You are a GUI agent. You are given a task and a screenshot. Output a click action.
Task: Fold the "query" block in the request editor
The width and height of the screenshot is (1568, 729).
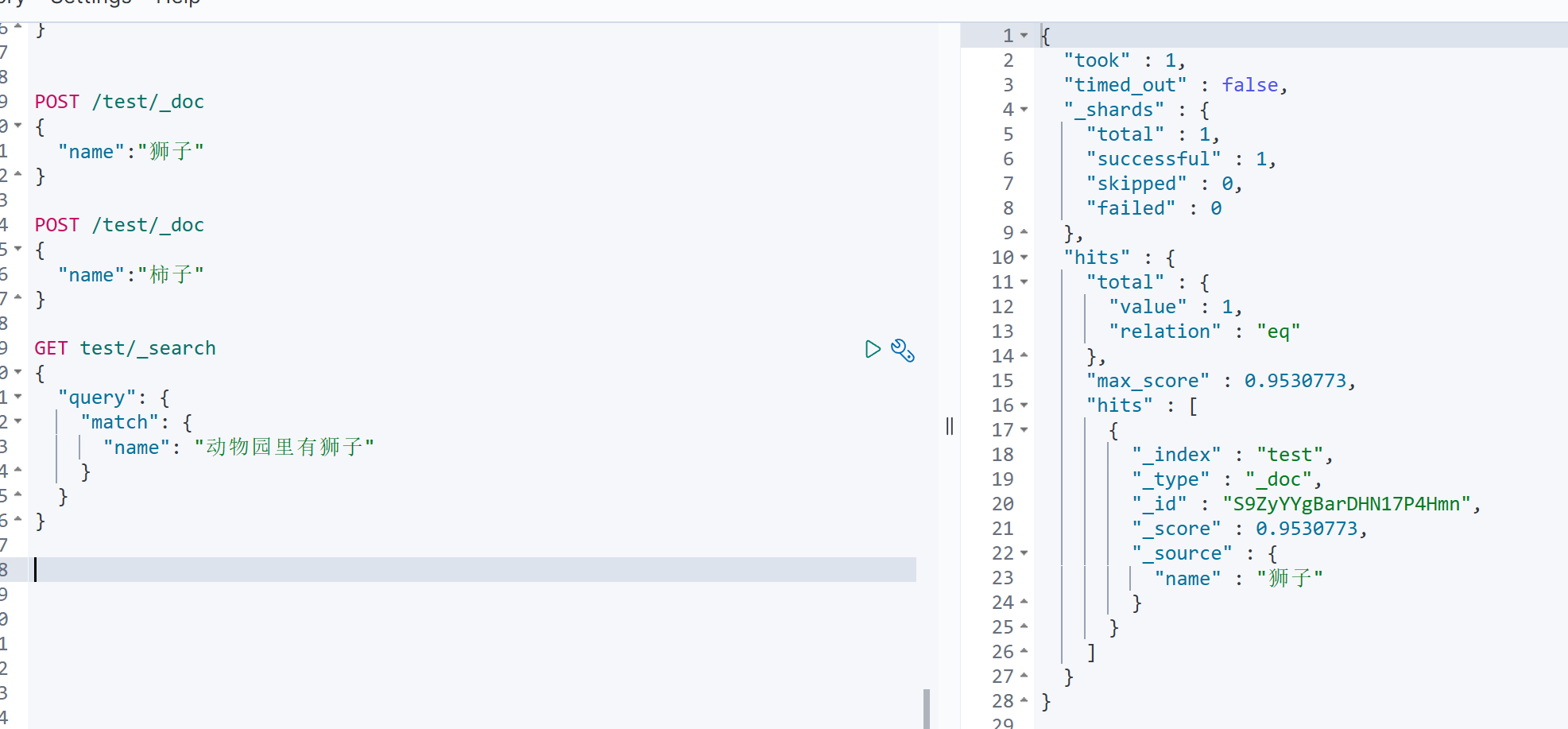pos(17,397)
